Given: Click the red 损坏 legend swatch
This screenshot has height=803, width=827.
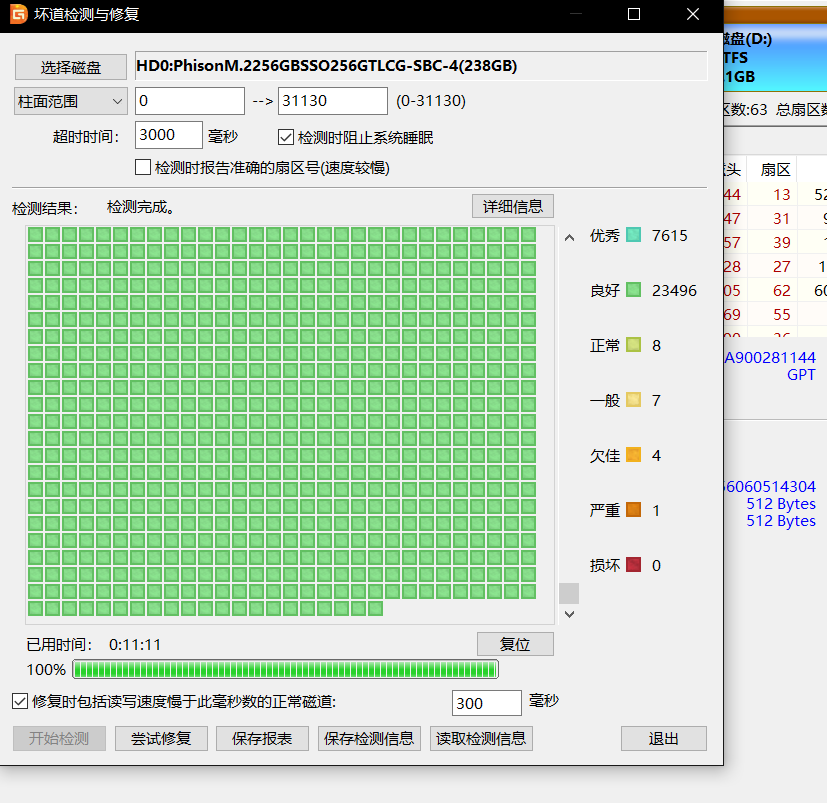Looking at the screenshot, I should coord(633,565).
